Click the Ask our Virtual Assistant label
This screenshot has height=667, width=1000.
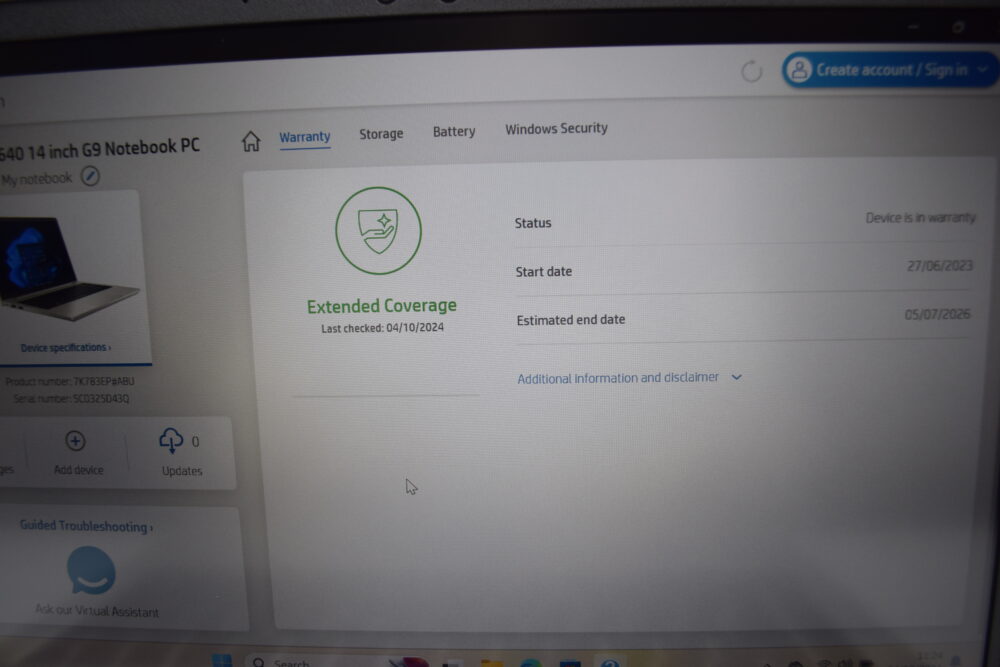pos(97,611)
